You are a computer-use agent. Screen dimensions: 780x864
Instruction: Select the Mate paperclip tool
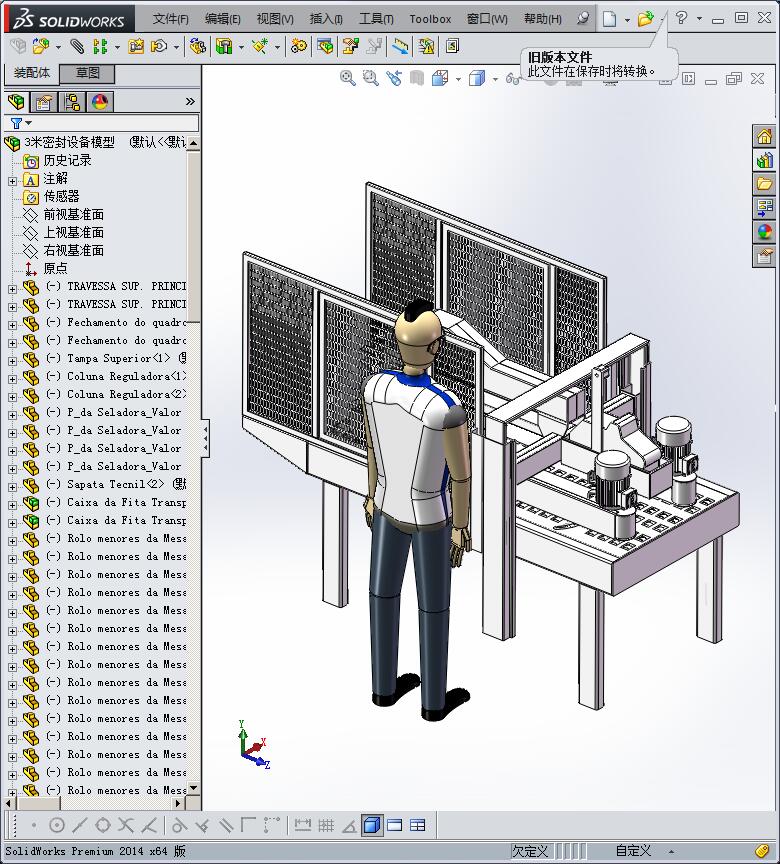point(77,46)
